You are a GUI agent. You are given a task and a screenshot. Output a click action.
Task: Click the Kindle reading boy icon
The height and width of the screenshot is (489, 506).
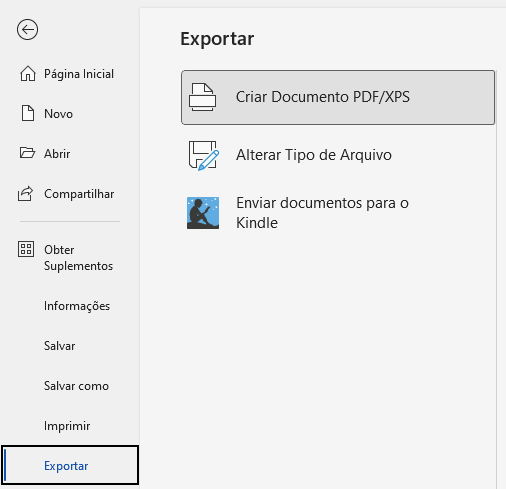[x=203, y=213]
